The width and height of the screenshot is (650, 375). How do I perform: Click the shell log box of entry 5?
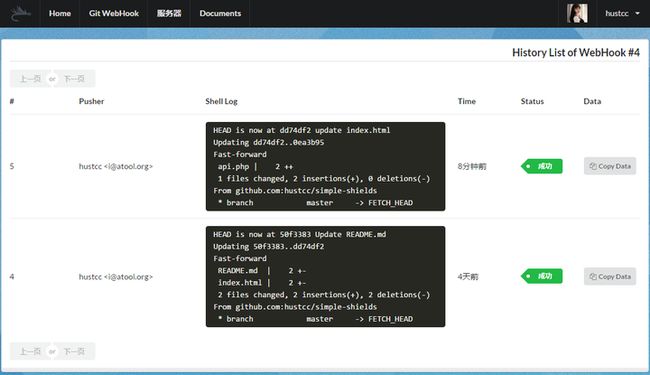[x=325, y=166]
